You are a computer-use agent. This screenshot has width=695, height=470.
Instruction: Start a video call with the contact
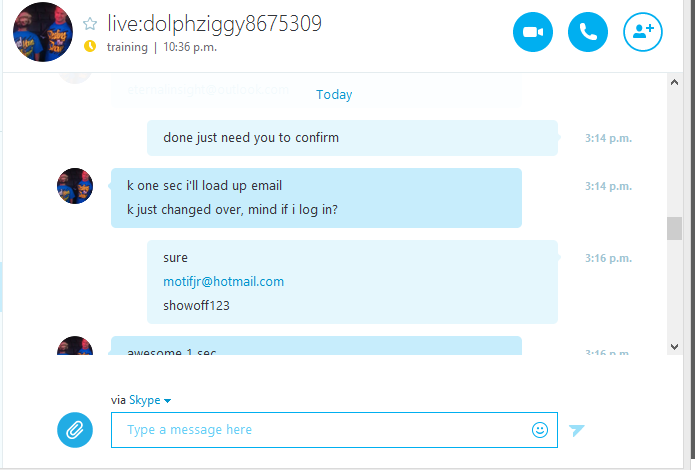point(533,32)
